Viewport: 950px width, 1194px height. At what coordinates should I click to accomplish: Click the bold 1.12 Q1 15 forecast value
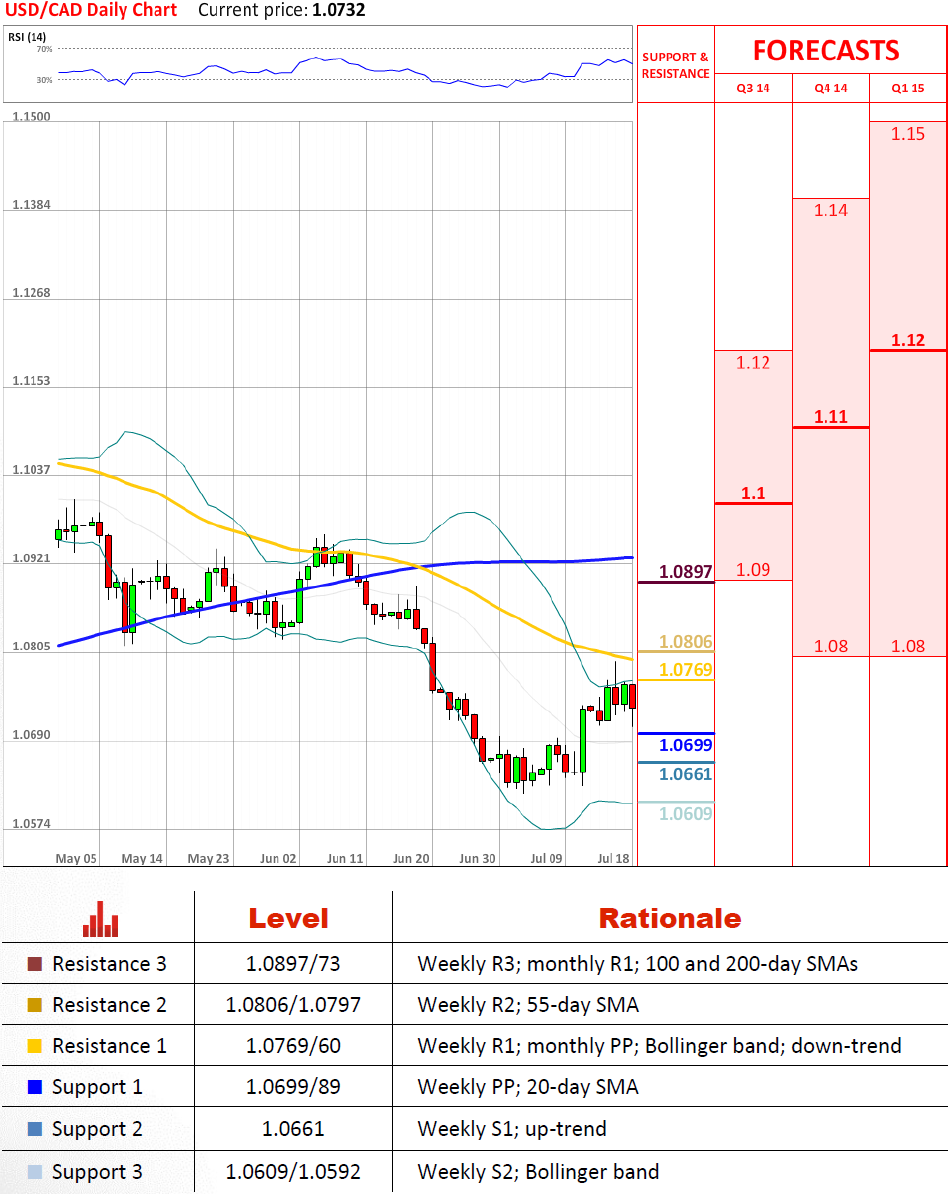907,340
